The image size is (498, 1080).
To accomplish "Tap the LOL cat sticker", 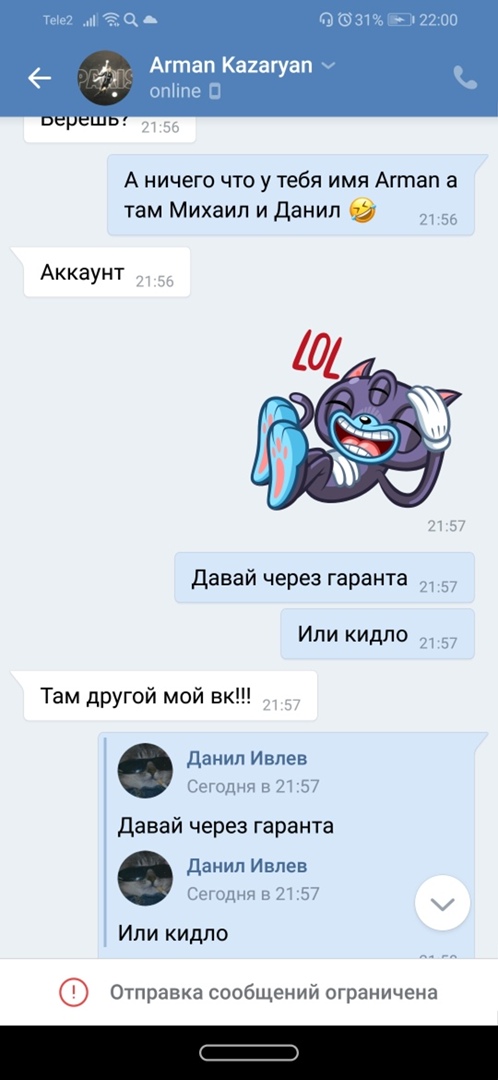I will point(356,423).
